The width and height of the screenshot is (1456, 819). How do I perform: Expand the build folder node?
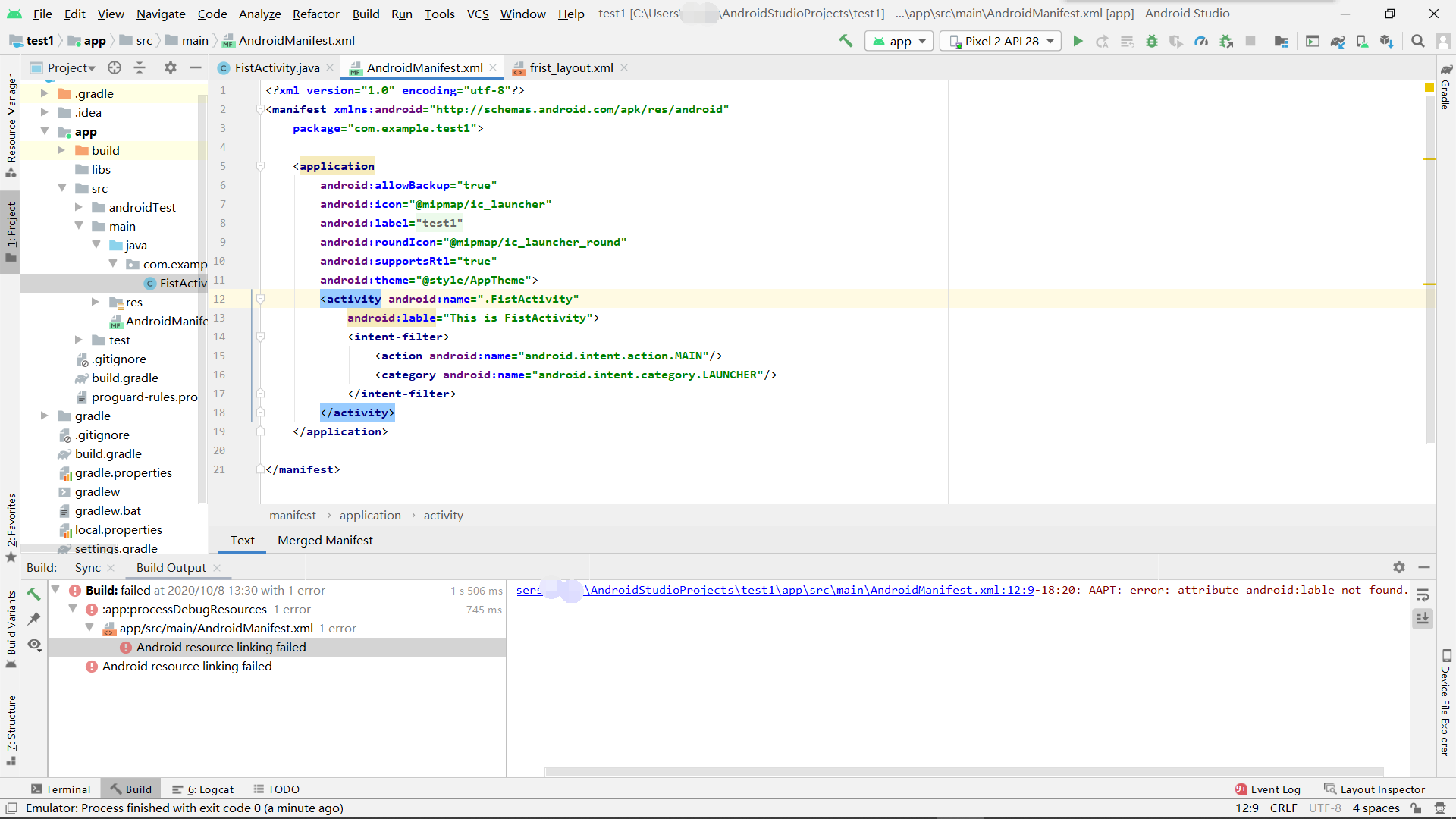(61, 150)
